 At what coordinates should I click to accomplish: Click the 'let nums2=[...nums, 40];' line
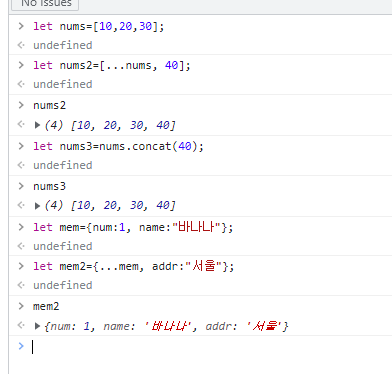coord(112,65)
